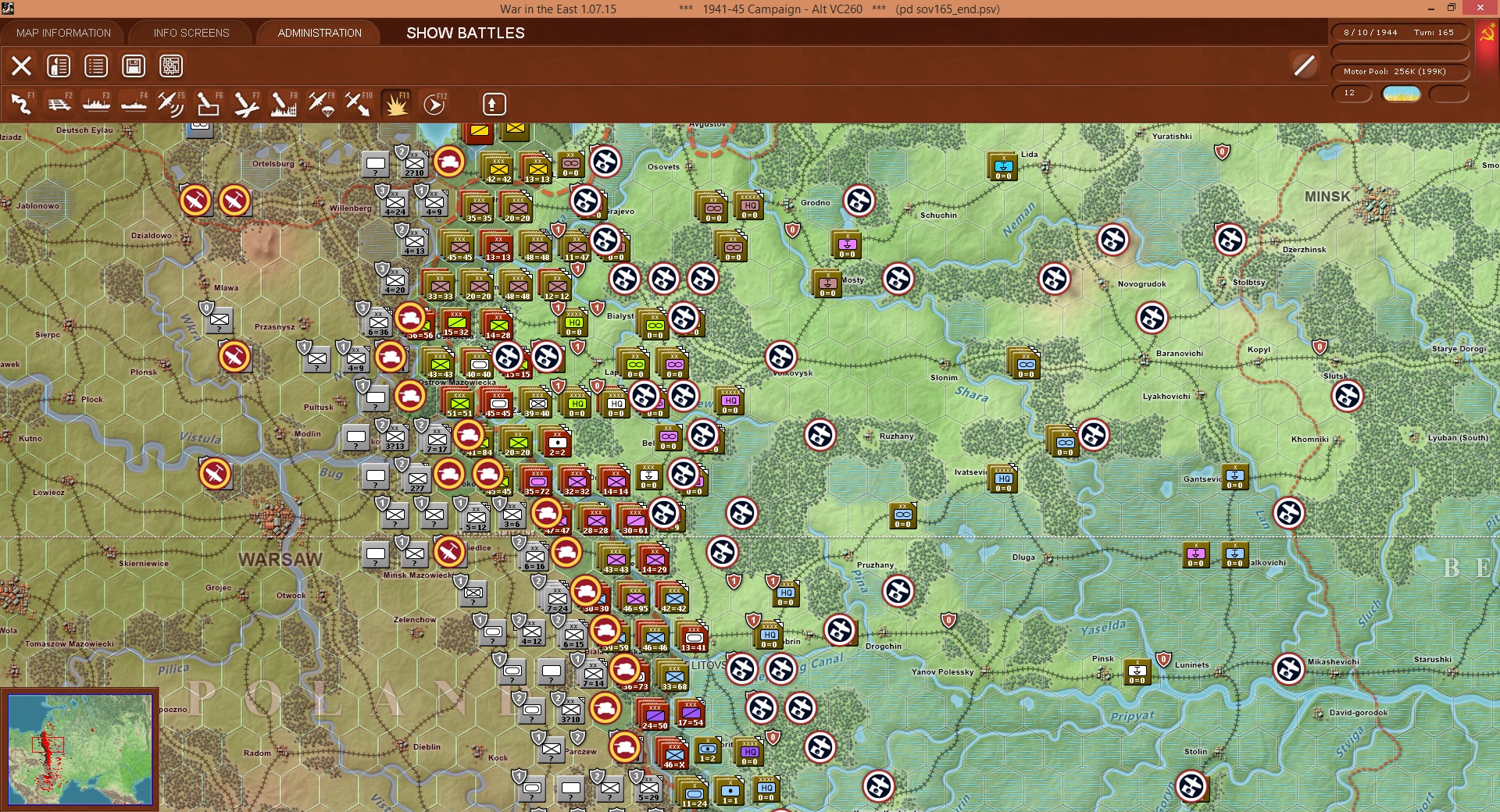Select the F7 bomb airfield icon
The height and width of the screenshot is (812, 1500).
coord(246,104)
